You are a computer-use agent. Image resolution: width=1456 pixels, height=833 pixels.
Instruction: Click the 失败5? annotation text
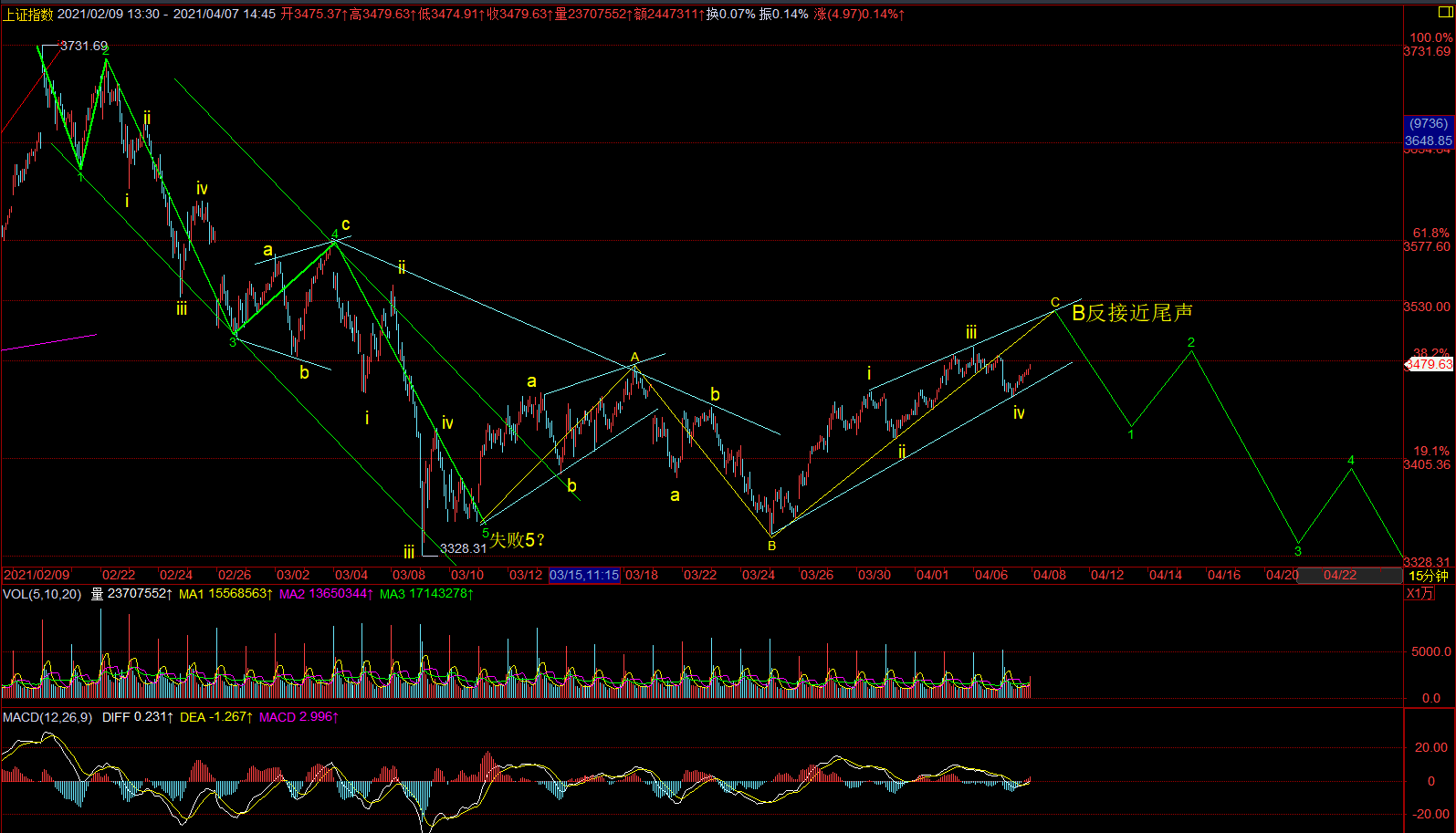tap(518, 540)
